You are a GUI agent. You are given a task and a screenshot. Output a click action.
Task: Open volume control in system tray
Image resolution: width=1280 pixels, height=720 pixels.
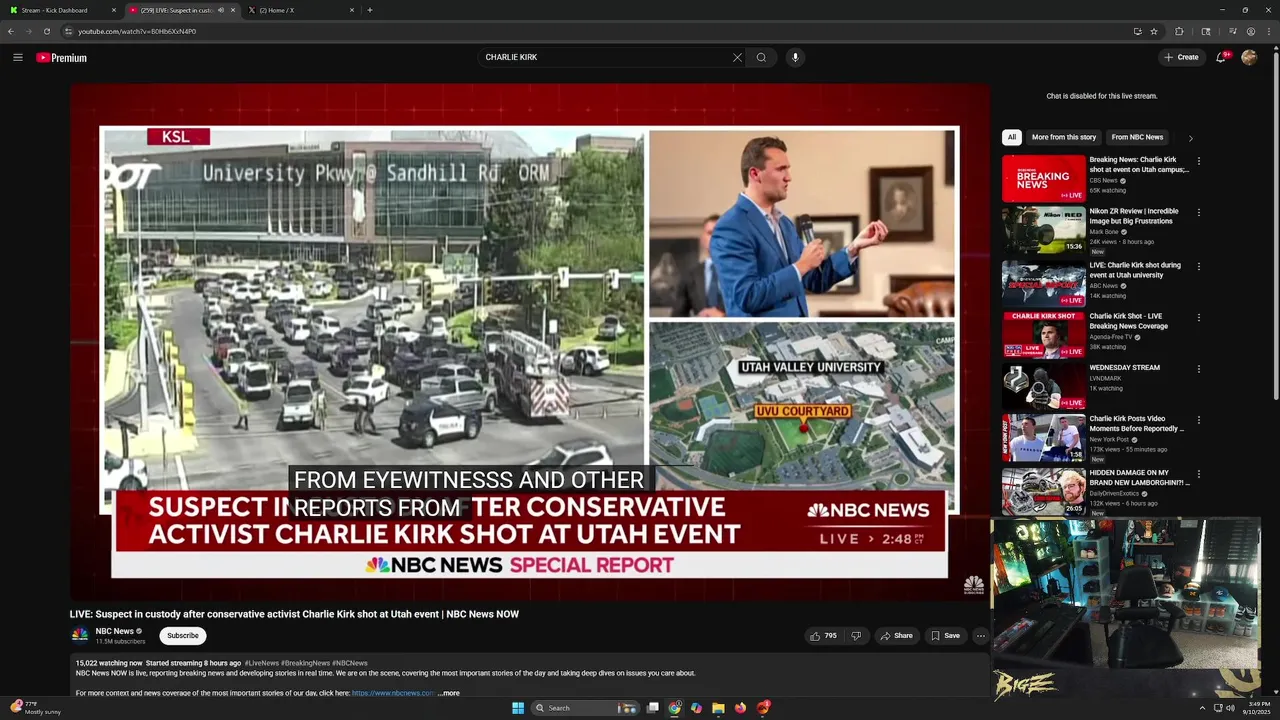click(x=1230, y=708)
